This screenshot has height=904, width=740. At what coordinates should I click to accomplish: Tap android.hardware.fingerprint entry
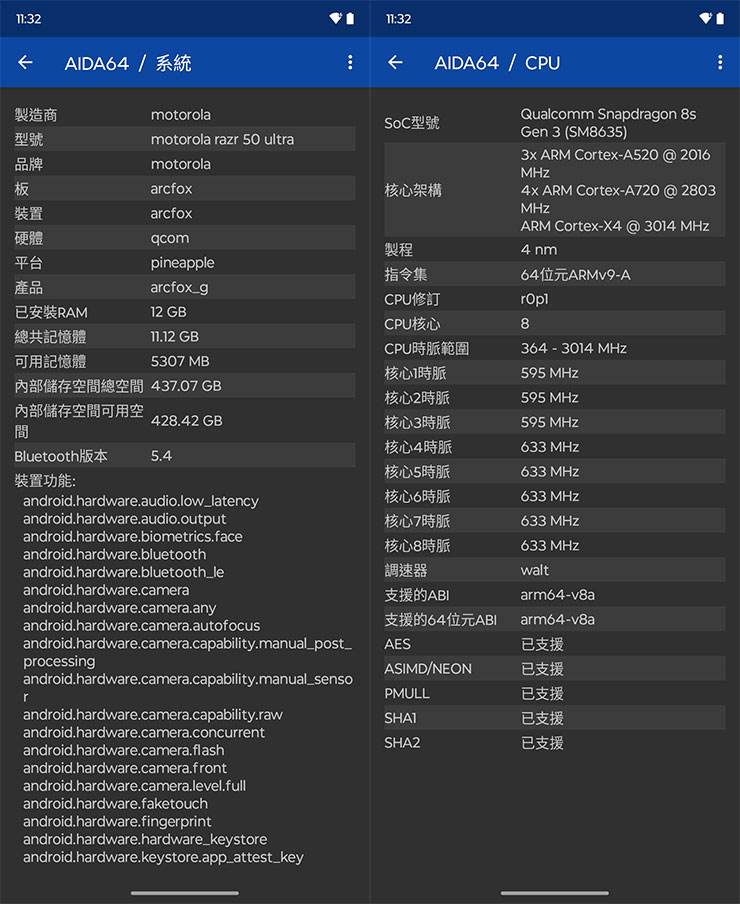coord(117,821)
